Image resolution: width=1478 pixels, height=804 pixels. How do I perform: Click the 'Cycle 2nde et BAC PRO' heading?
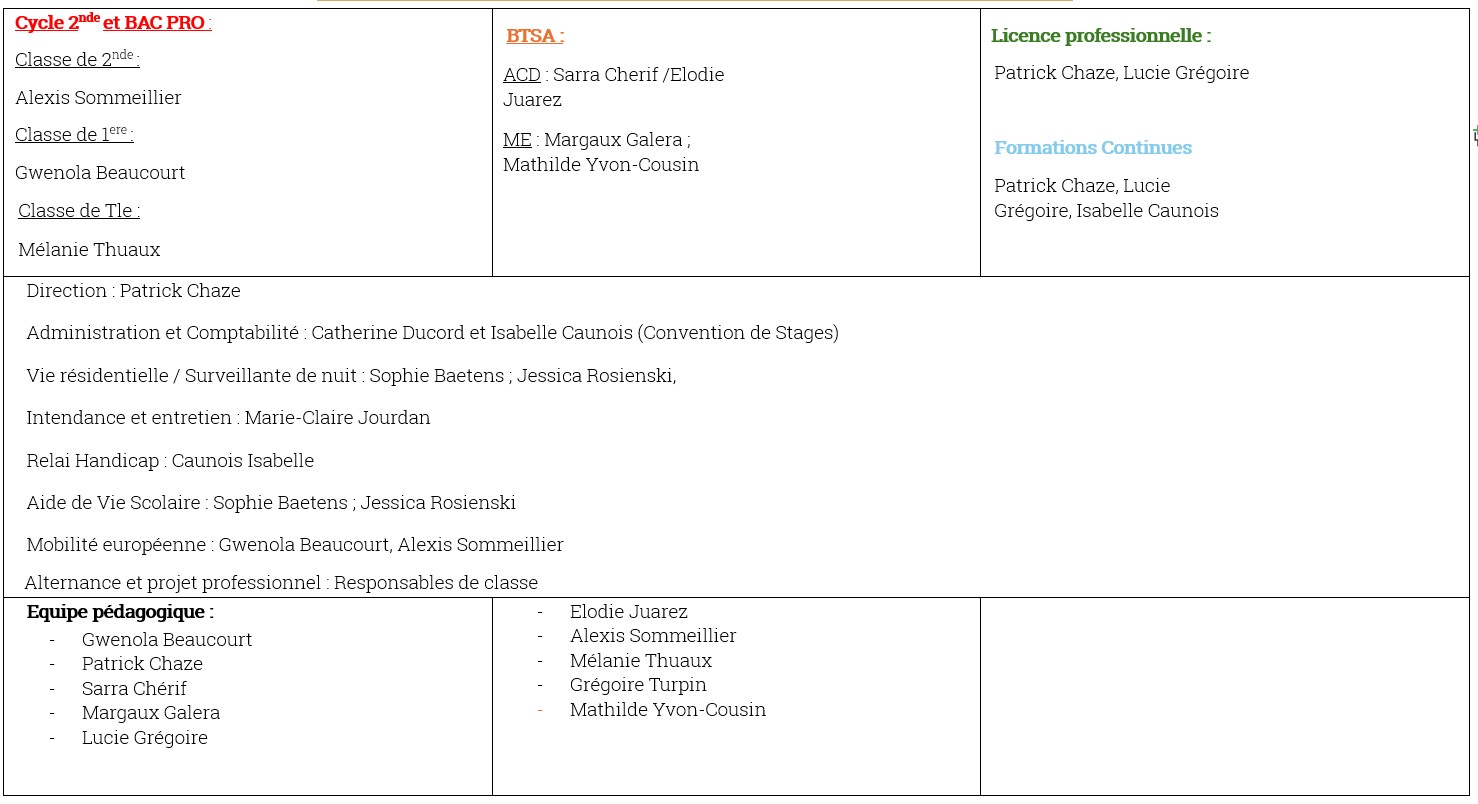coord(112,23)
